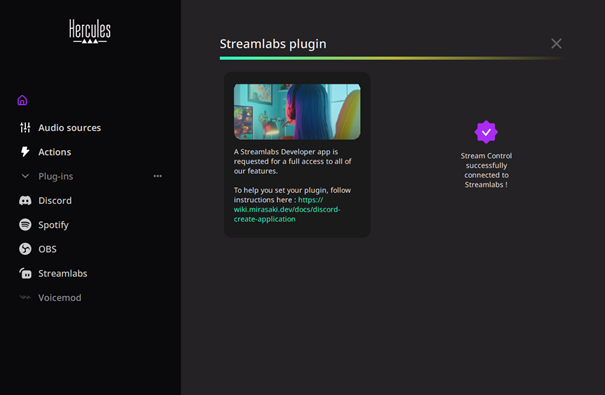This screenshot has height=395, width=605.
Task: Click the gradient bar under the title
Action: (x=391, y=58)
